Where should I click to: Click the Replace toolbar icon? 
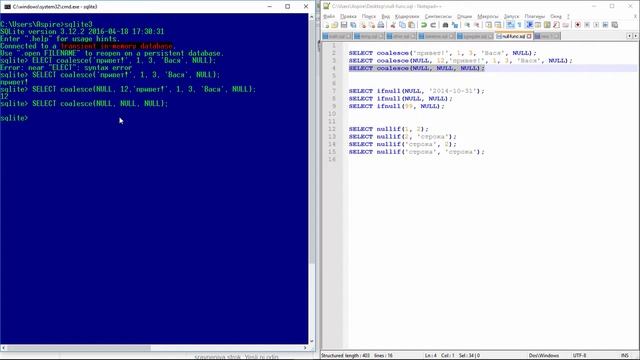[x=455, y=25]
